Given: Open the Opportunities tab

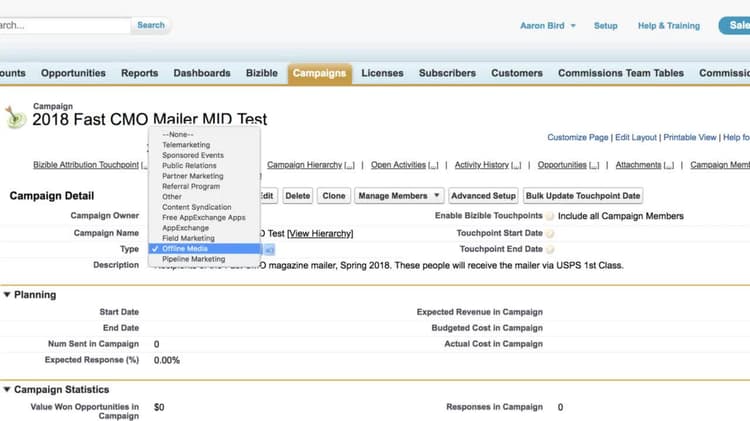Looking at the screenshot, I should click(73, 73).
